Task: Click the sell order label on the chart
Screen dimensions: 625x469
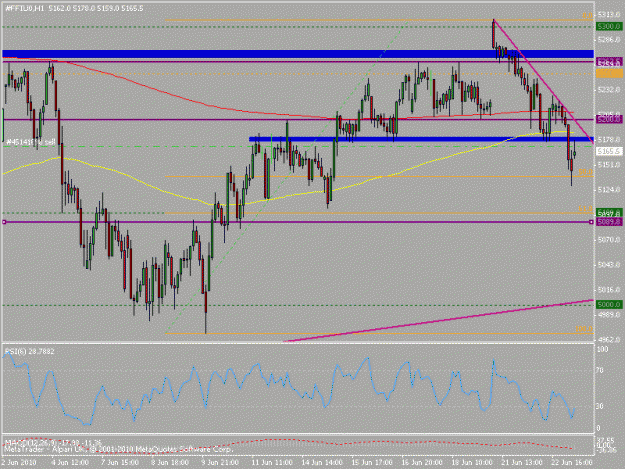Action: click(30, 141)
